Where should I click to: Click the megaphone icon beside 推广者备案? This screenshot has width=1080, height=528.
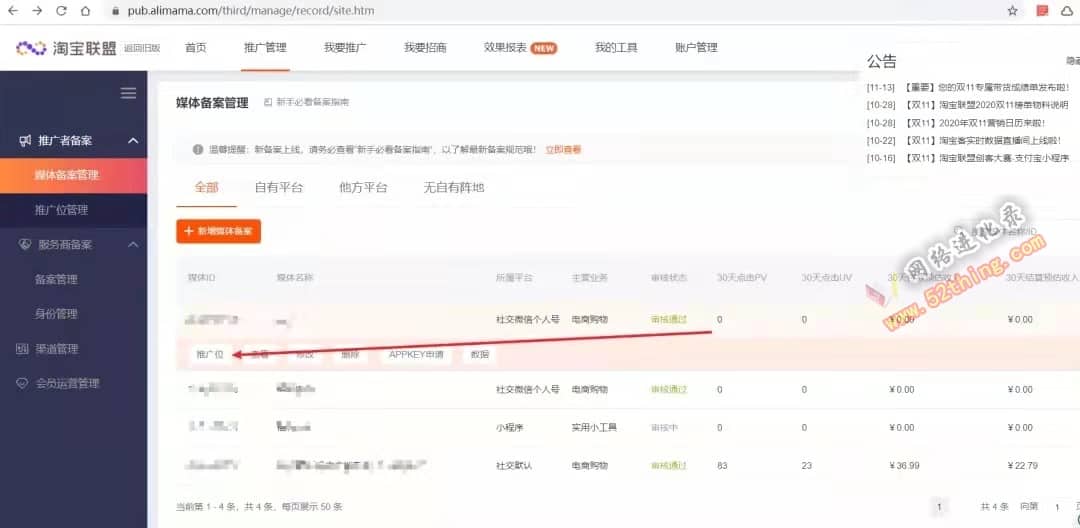click(25, 140)
